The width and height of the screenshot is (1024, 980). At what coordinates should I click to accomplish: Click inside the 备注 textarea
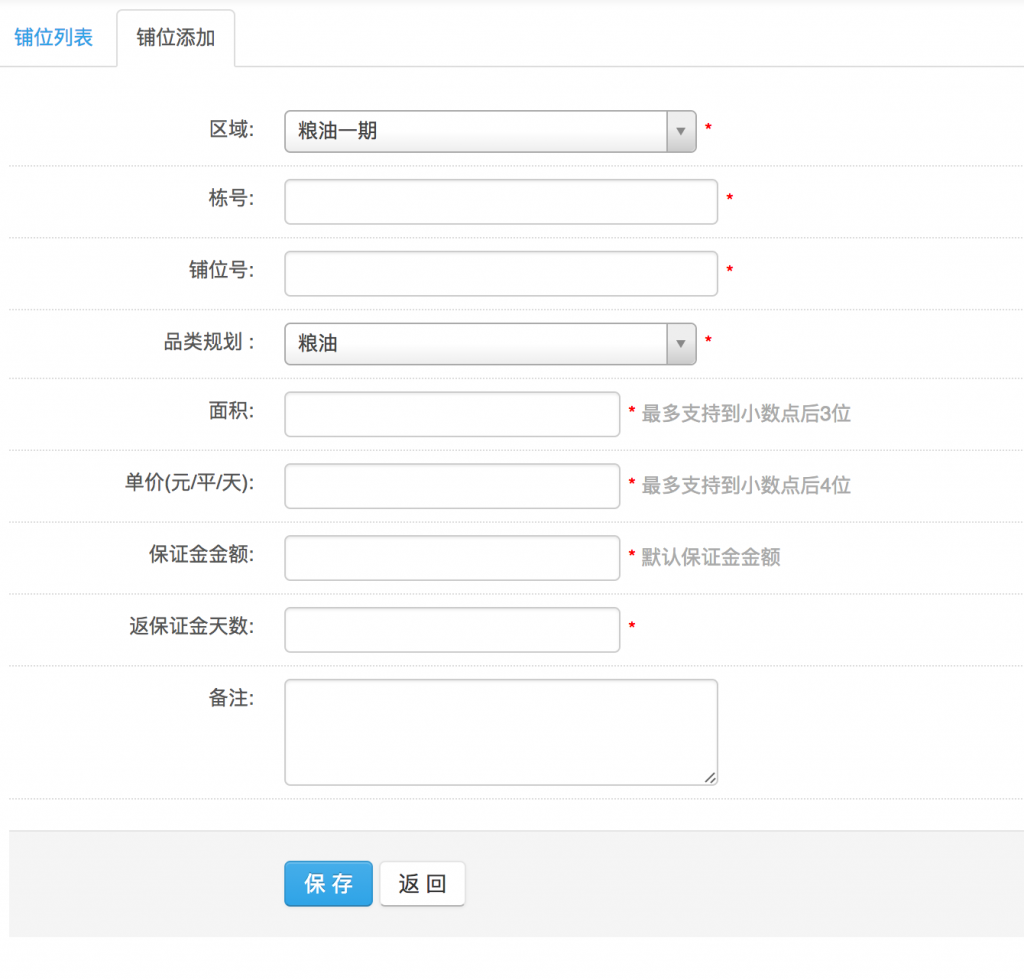click(501, 732)
